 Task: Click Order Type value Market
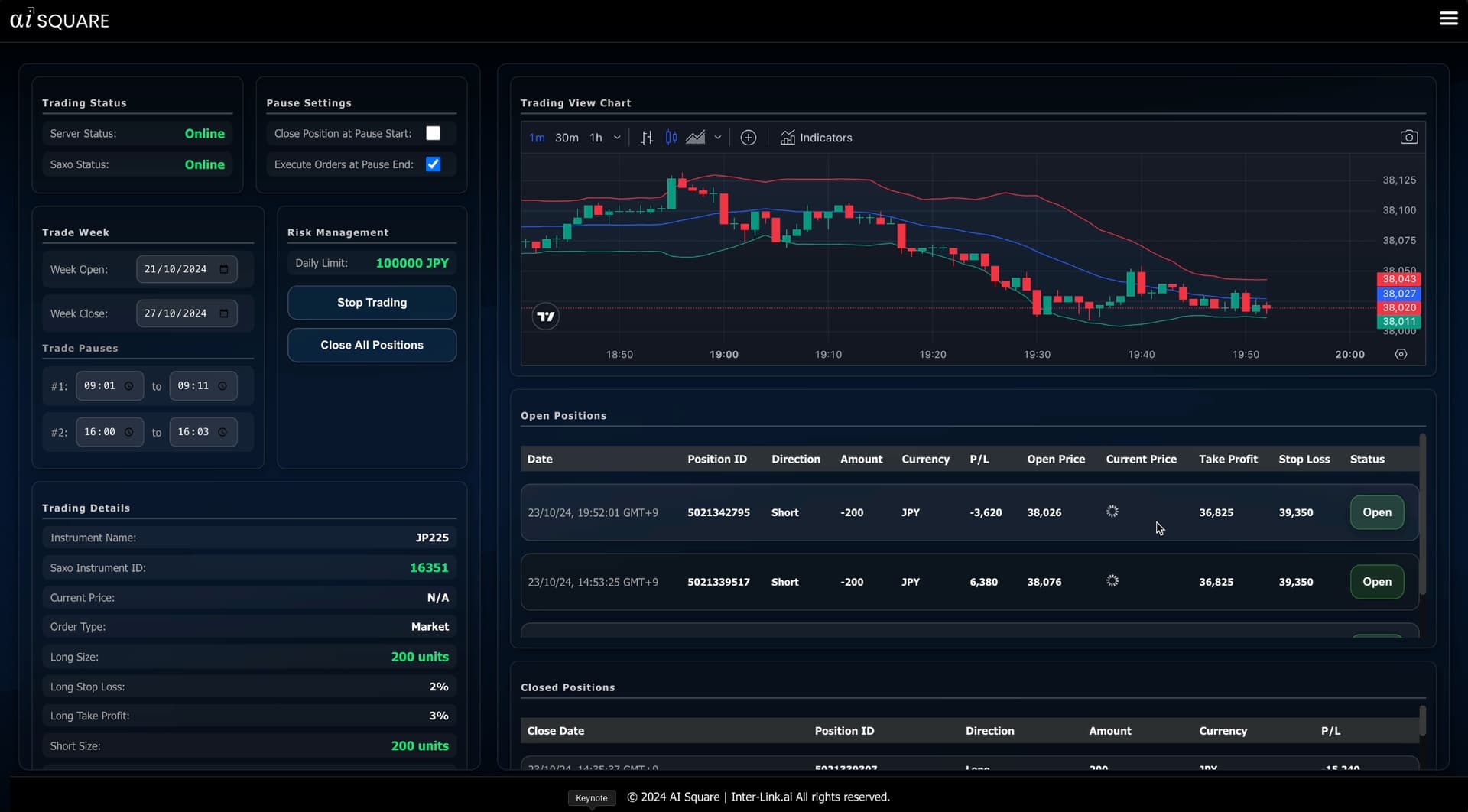[x=430, y=627]
